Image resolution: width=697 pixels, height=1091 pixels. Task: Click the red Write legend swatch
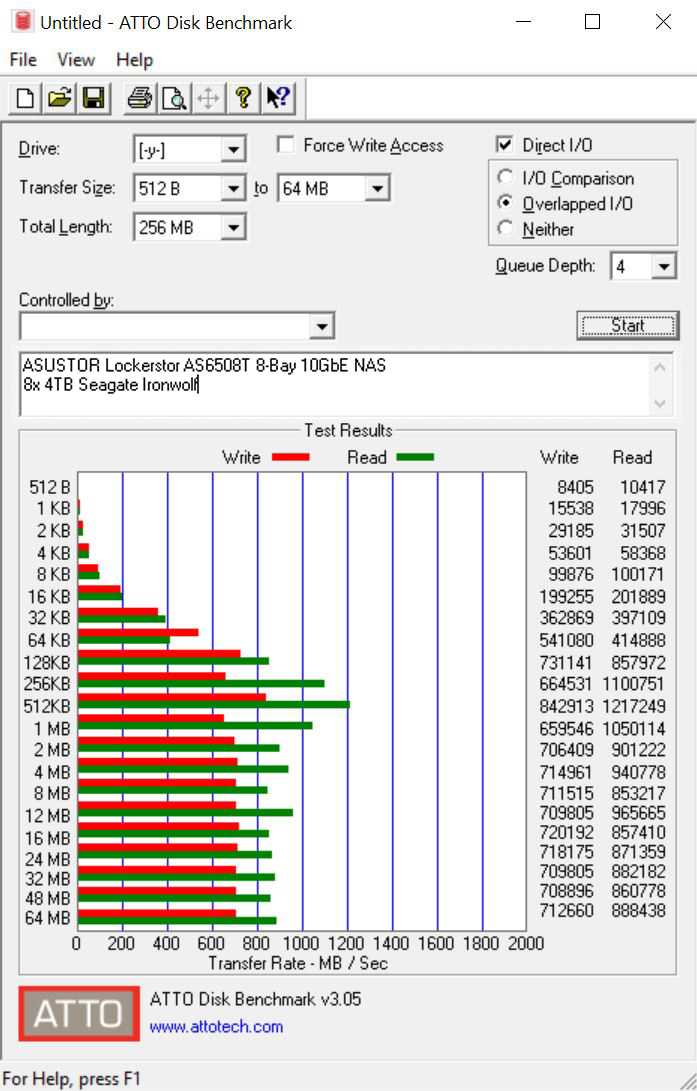click(291, 457)
